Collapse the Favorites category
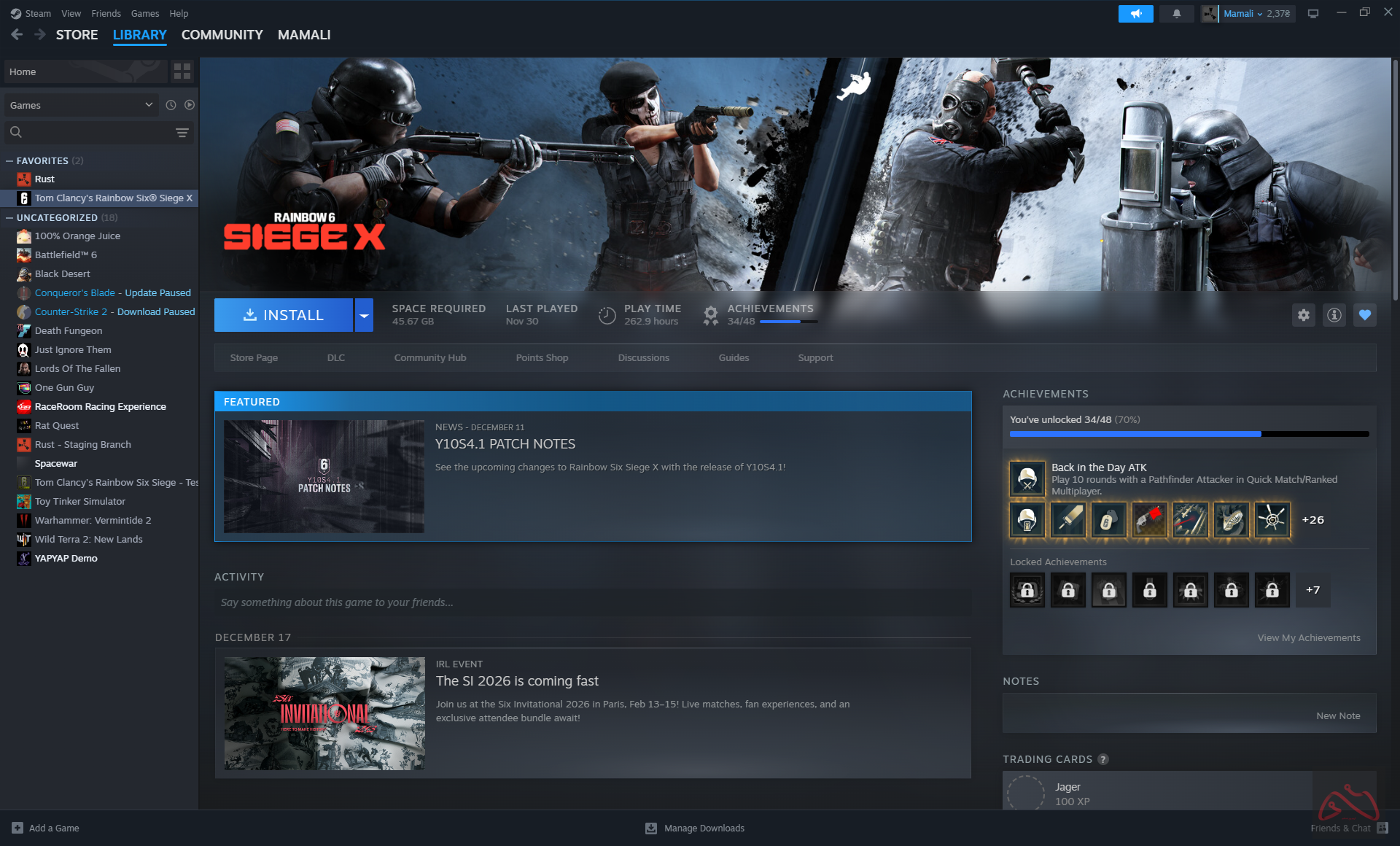This screenshot has width=1400, height=846. click(9, 160)
